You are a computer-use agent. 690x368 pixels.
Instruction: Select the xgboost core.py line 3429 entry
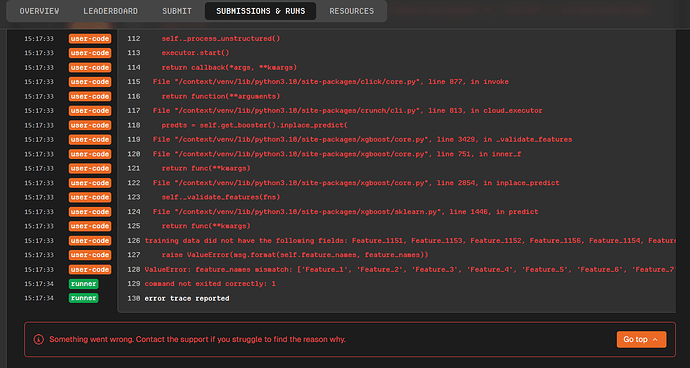(x=362, y=140)
